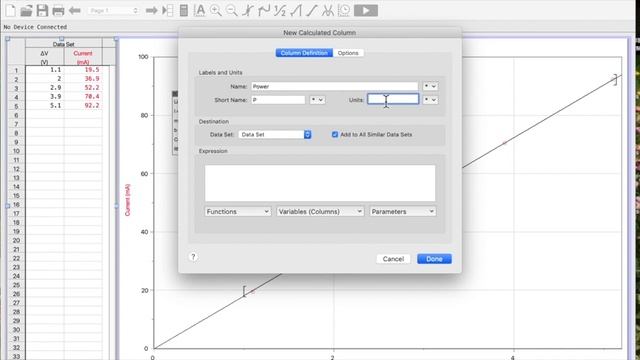
Task: Go to next page arrow
Action: [151, 10]
